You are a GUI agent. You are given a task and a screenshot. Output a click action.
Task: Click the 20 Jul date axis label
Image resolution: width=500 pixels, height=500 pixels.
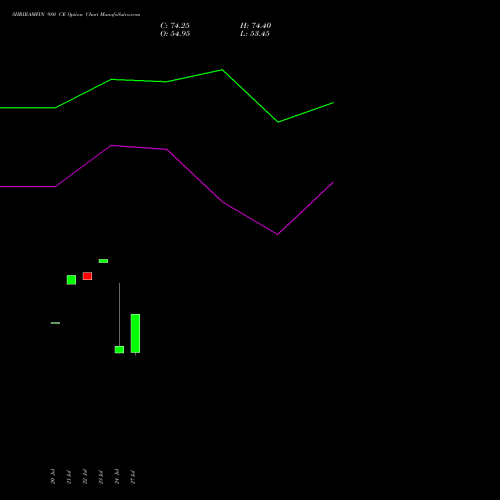[53, 476]
